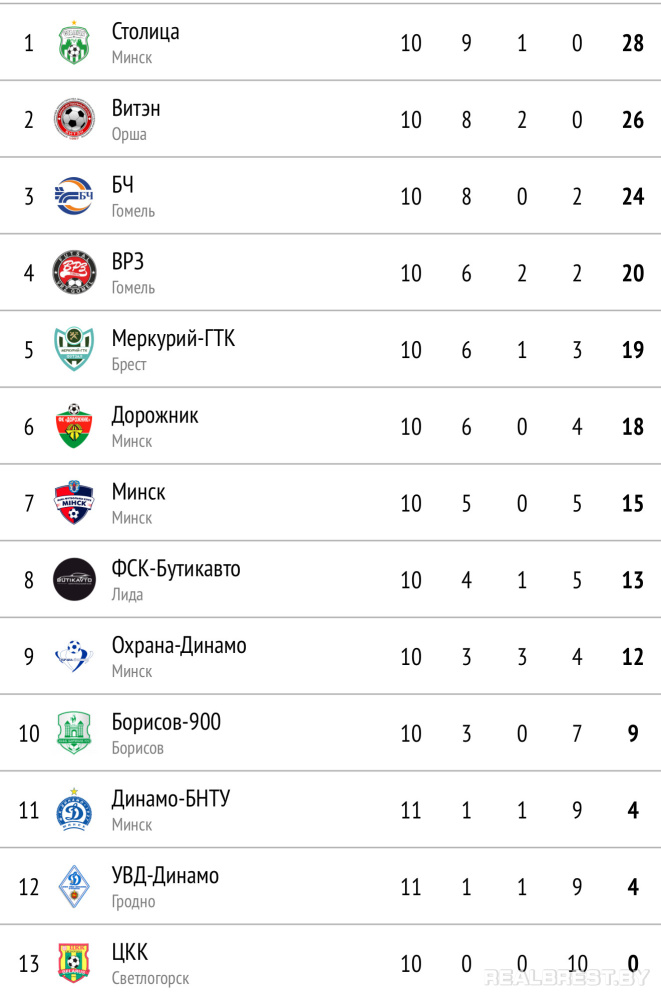
Task: Click the Динамо-БНТУ name text
Action: [x=171, y=799]
